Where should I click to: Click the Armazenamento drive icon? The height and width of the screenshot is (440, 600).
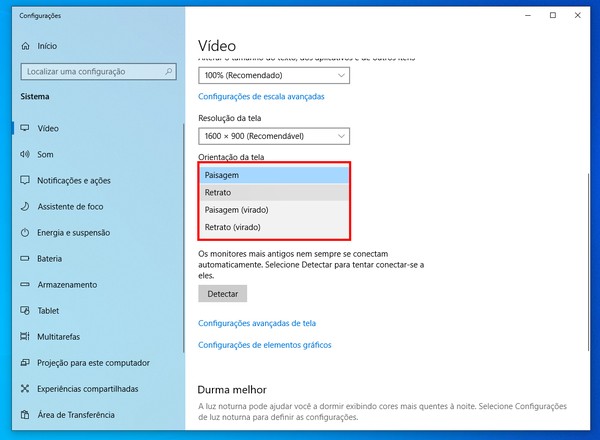click(25, 285)
